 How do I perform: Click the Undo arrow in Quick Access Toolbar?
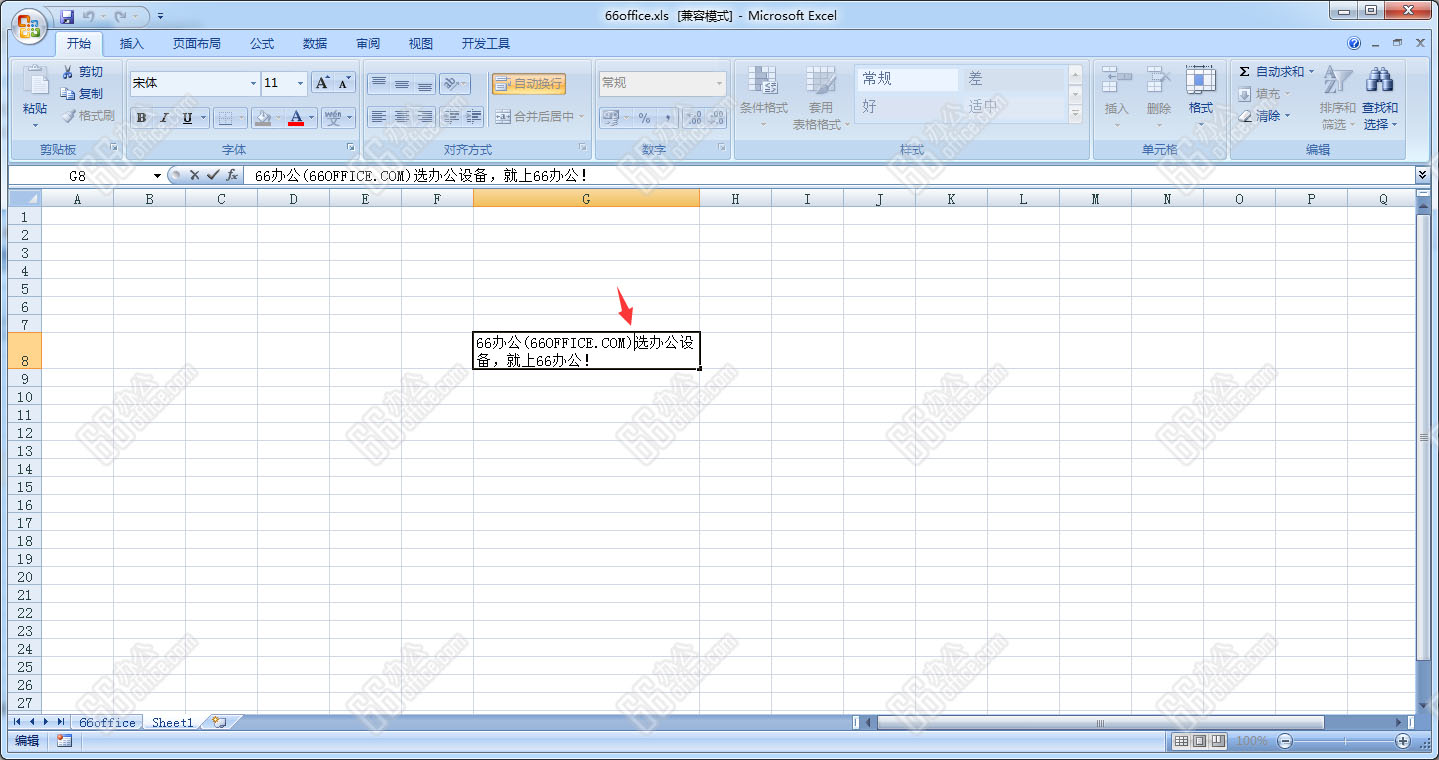(89, 16)
